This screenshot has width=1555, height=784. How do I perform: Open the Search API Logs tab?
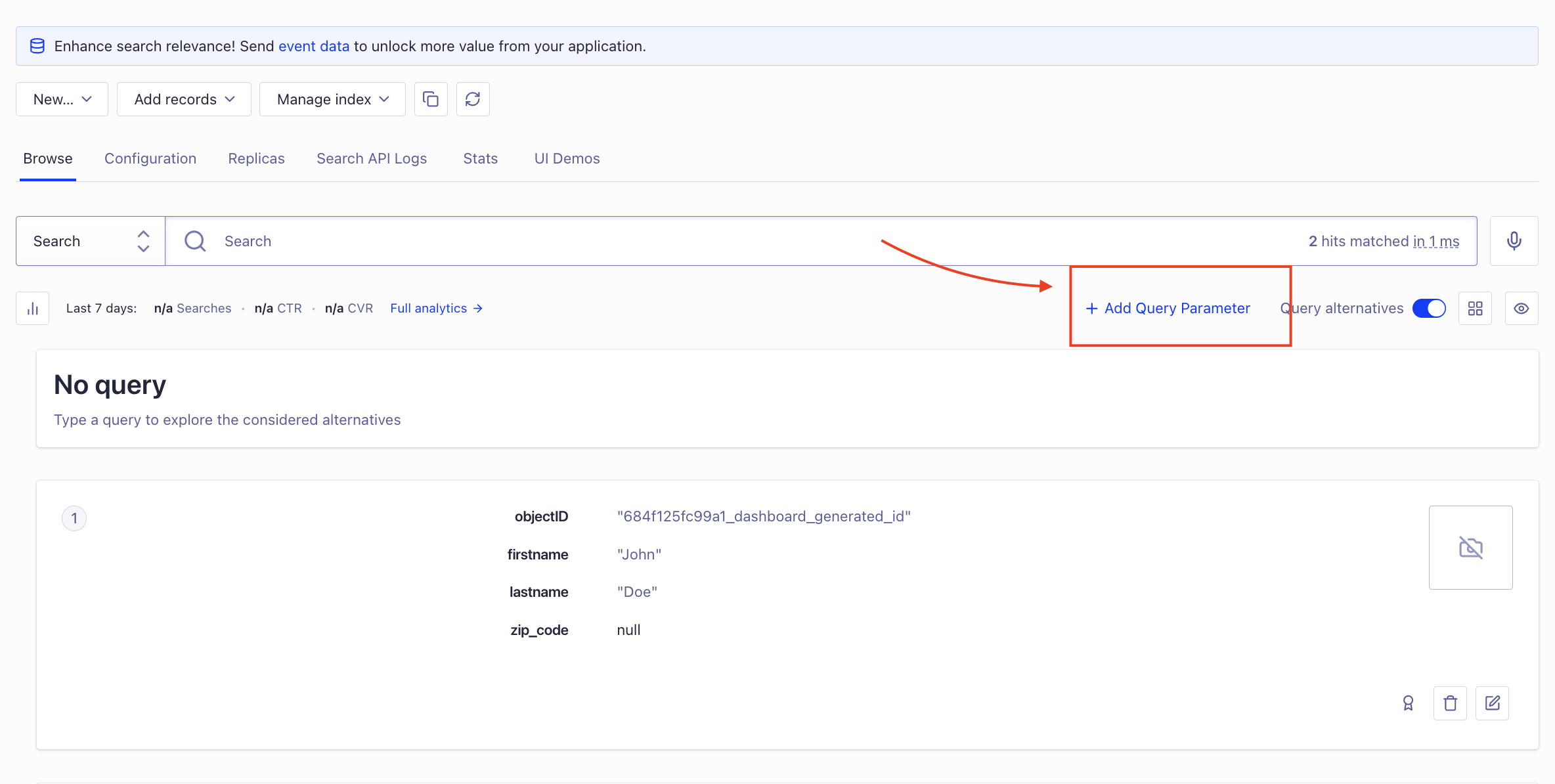click(372, 159)
